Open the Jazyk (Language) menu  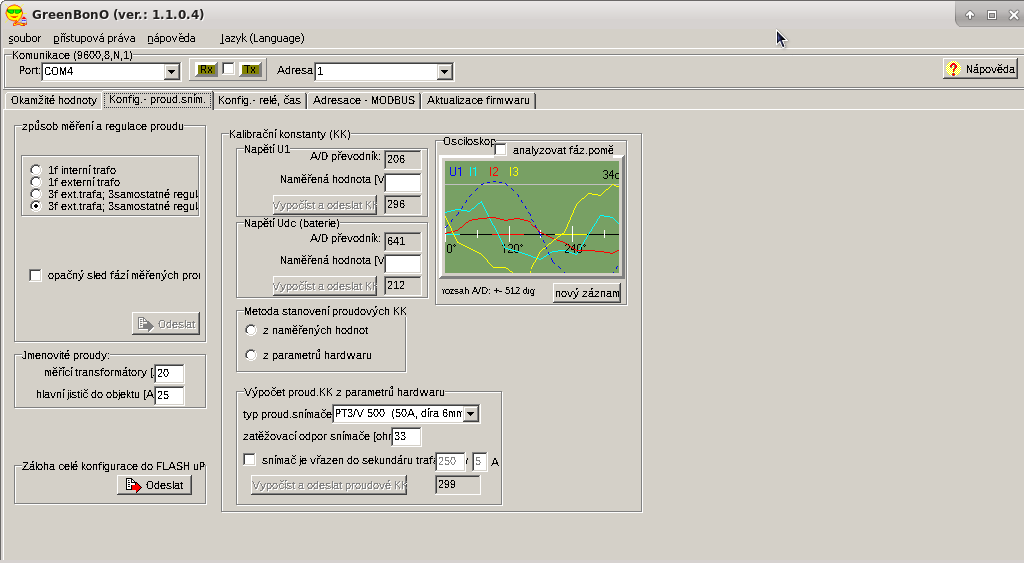pyautogui.click(x=262, y=38)
